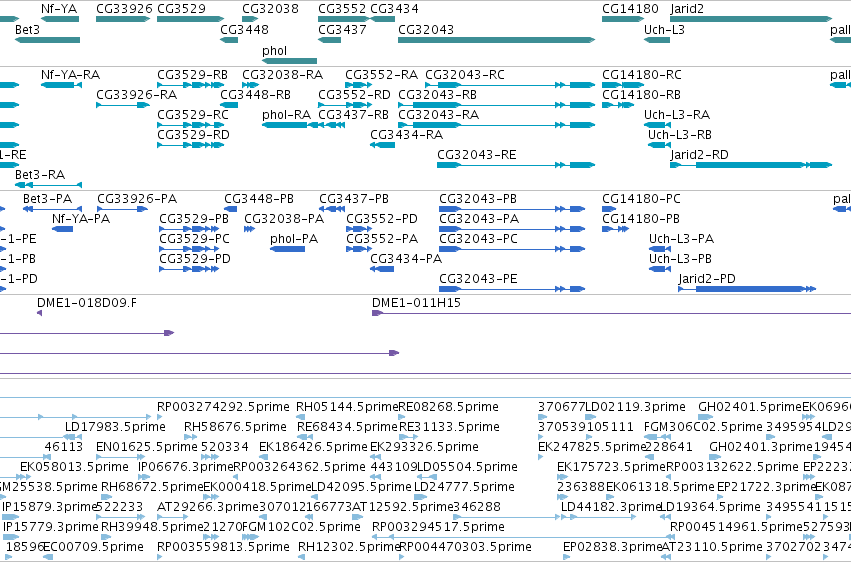Select the Jarid2 gene arrow bar
Viewport: 851px width, 562px height.
tap(751, 19)
